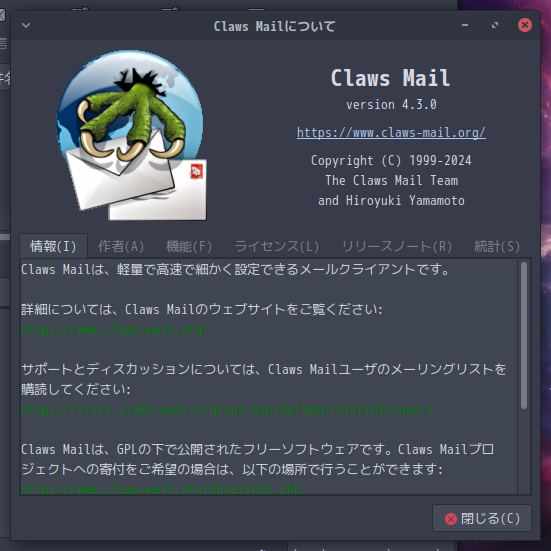Select the 情報(I) tab
This screenshot has width=551, height=551.
pos(53,246)
